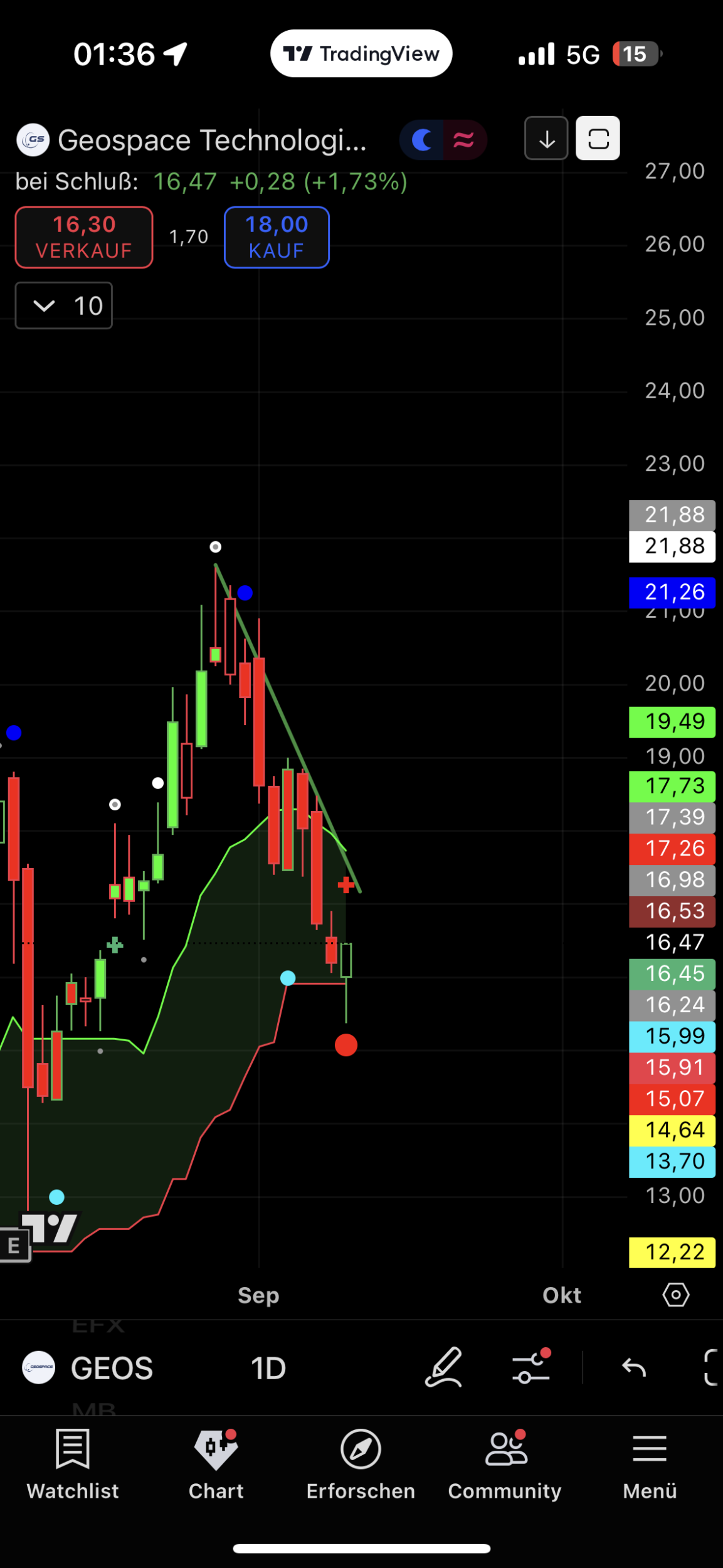Expand the indicator legend showing 10

(x=64, y=306)
